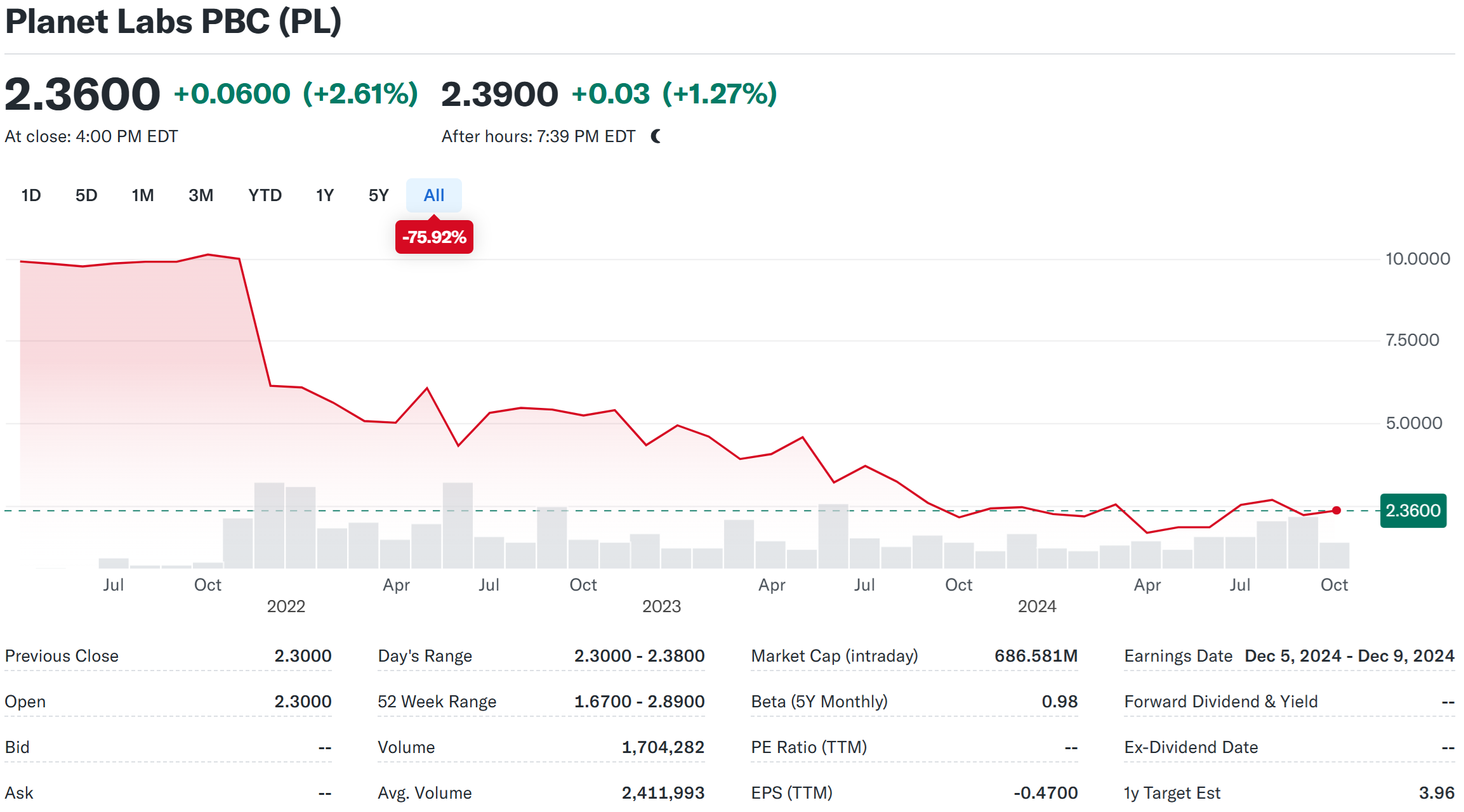This screenshot has height=812, width=1464.
Task: Click the (+2.61%) percent change
Action: pyautogui.click(x=360, y=94)
